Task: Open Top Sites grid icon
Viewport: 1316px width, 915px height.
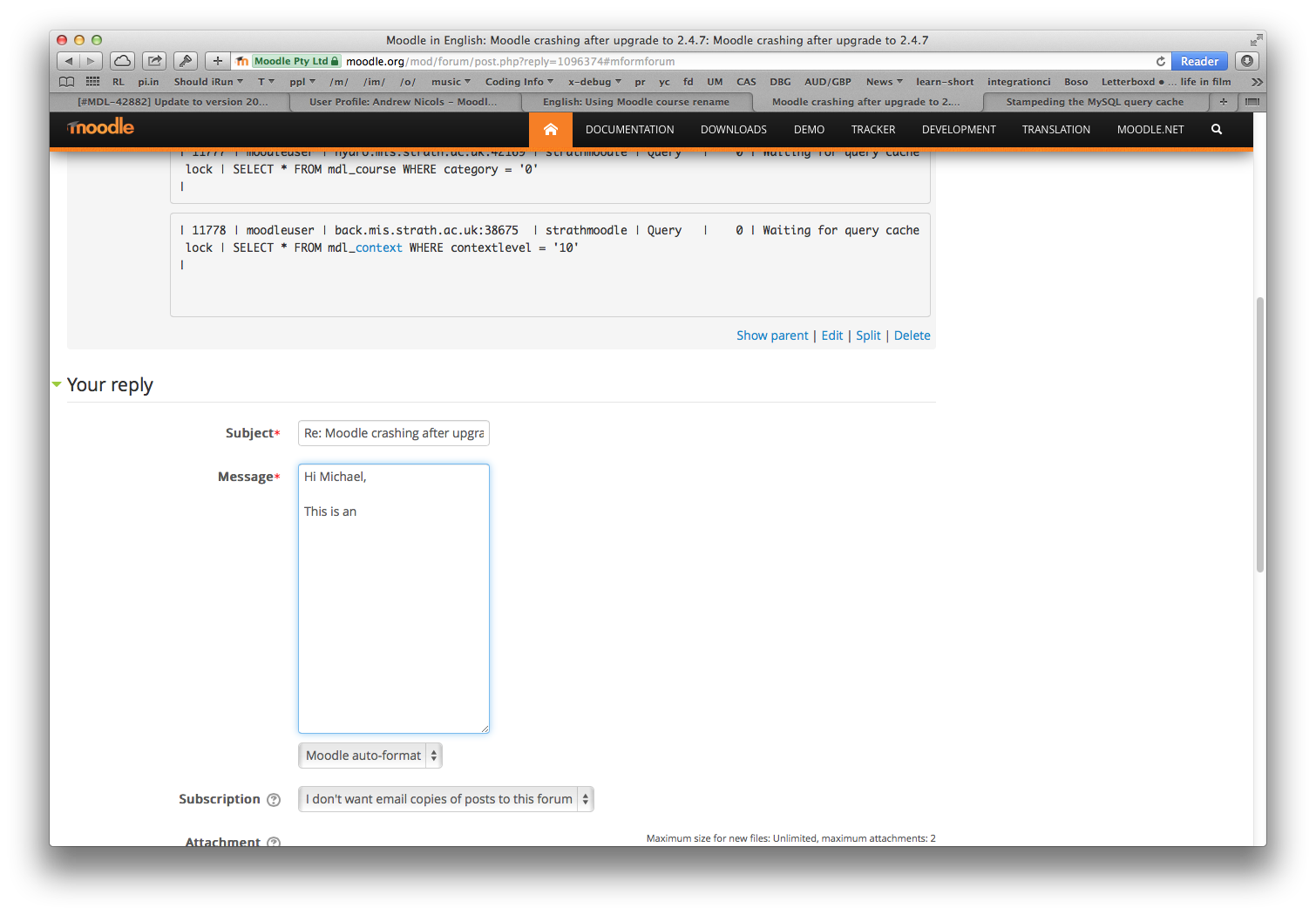Action: tap(92, 82)
